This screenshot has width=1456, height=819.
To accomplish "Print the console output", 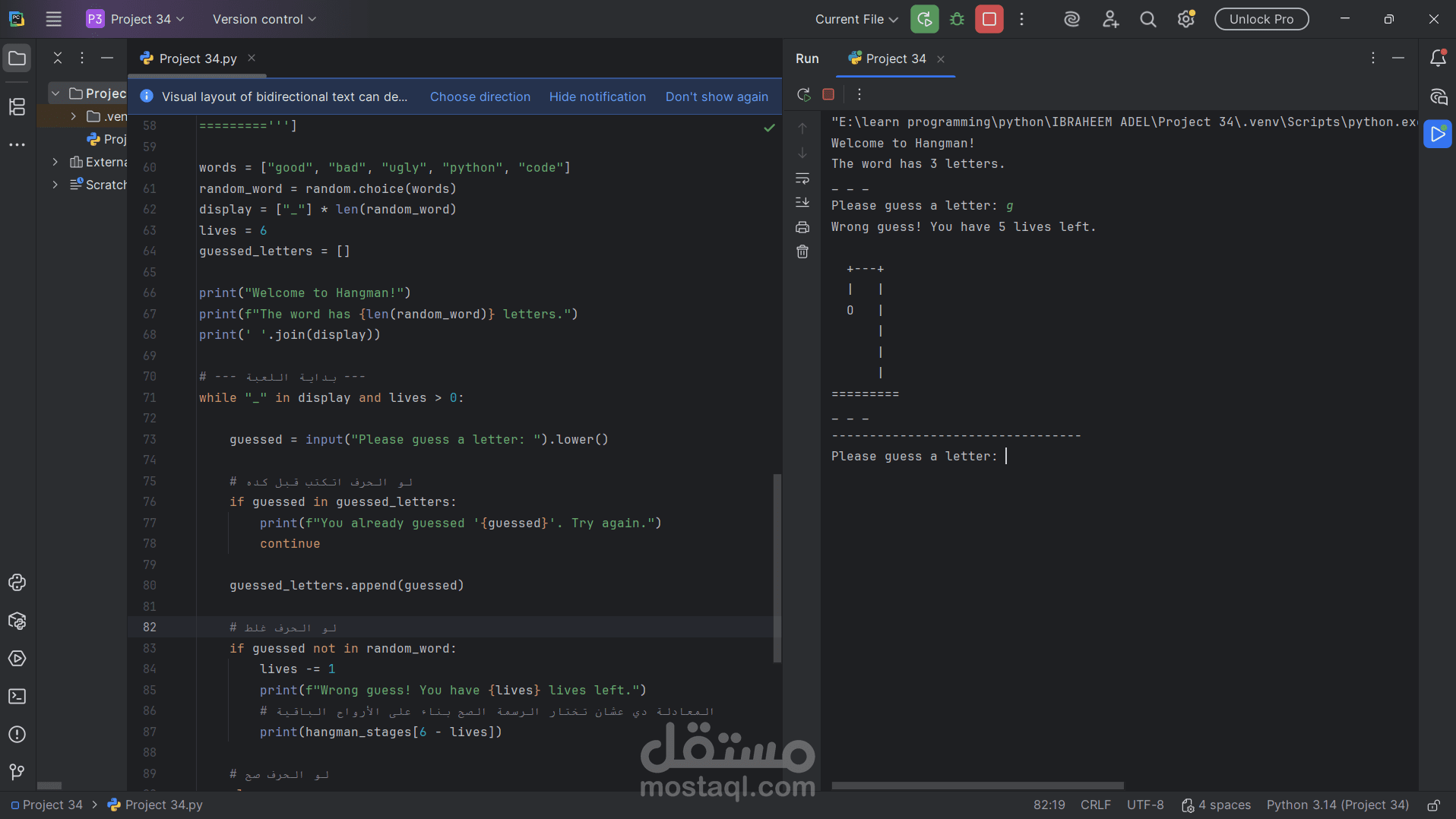I will (x=802, y=227).
